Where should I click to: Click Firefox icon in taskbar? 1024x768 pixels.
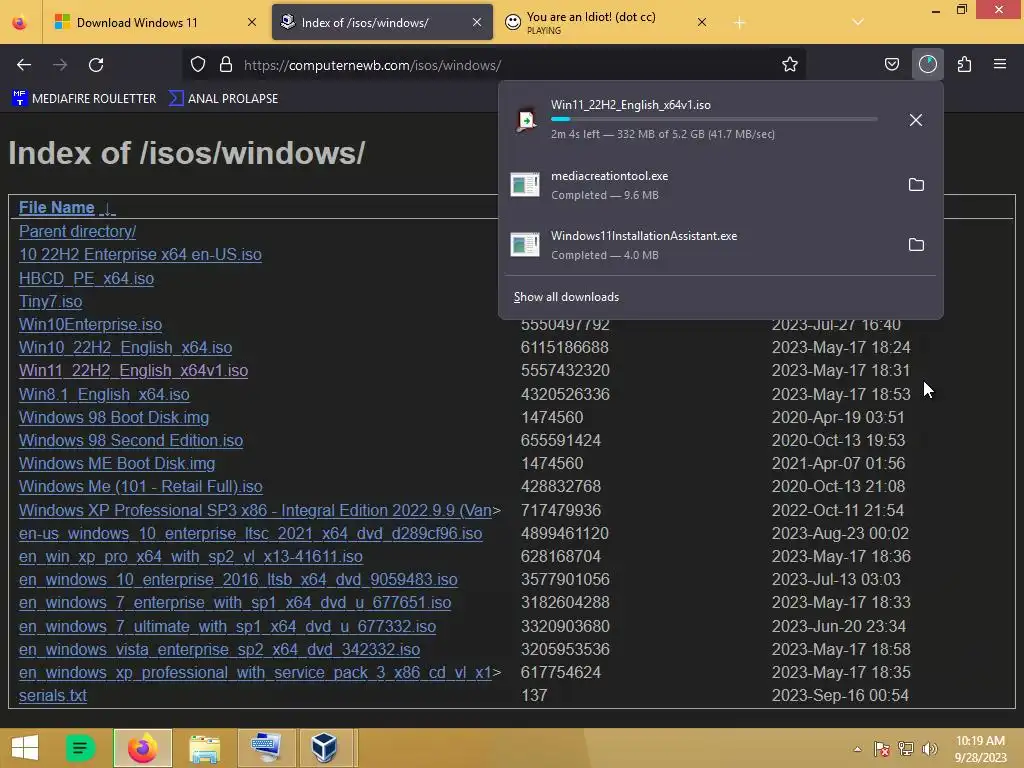point(142,748)
